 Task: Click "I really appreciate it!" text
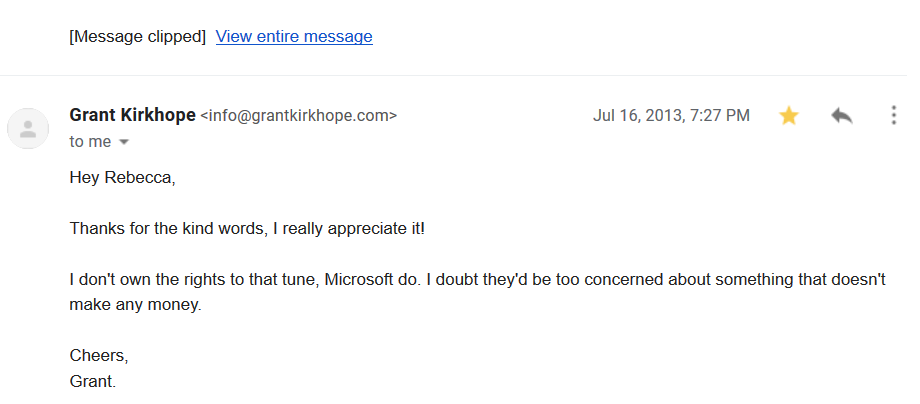click(x=354, y=229)
